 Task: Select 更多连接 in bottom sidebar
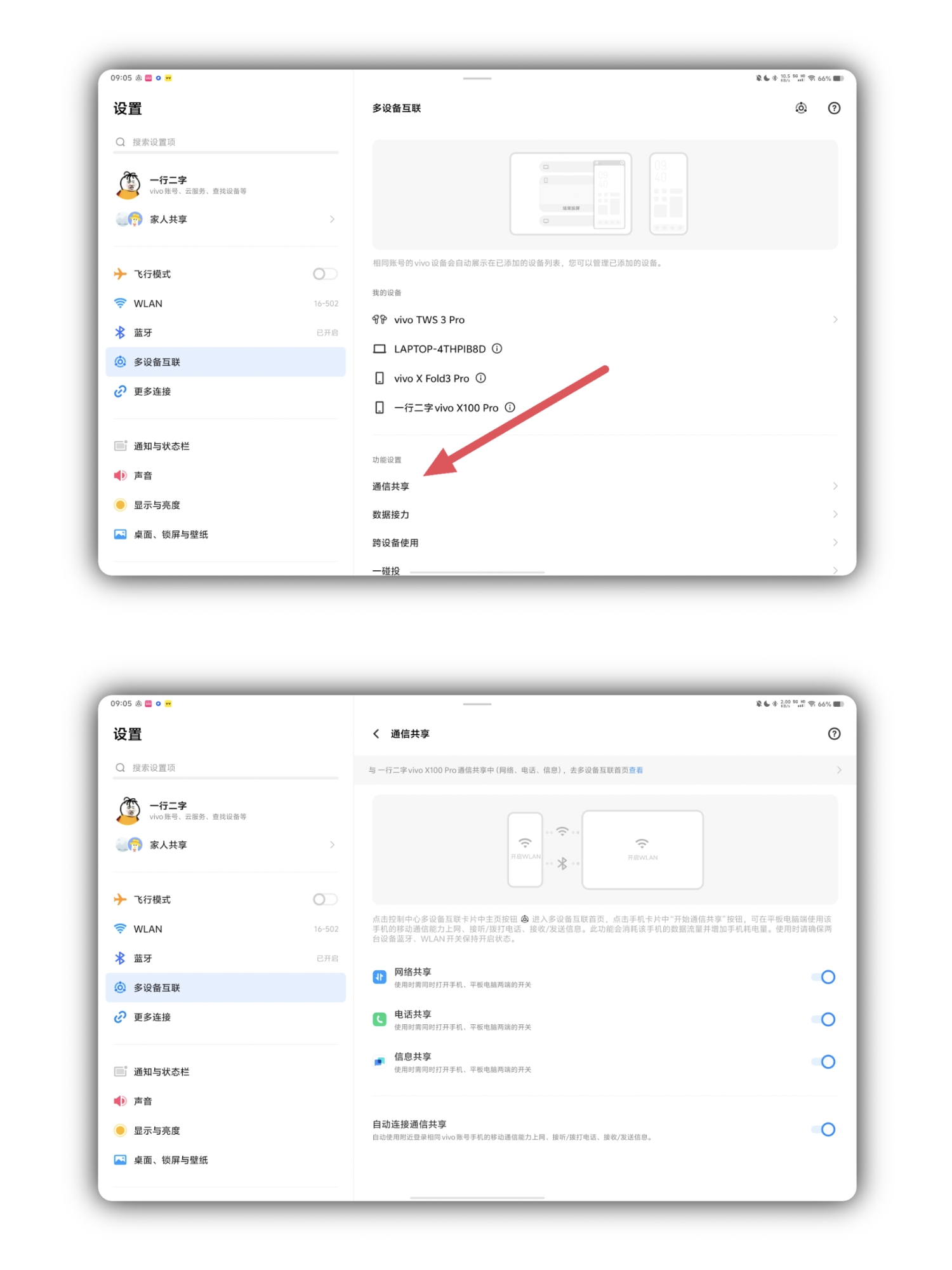click(225, 1017)
